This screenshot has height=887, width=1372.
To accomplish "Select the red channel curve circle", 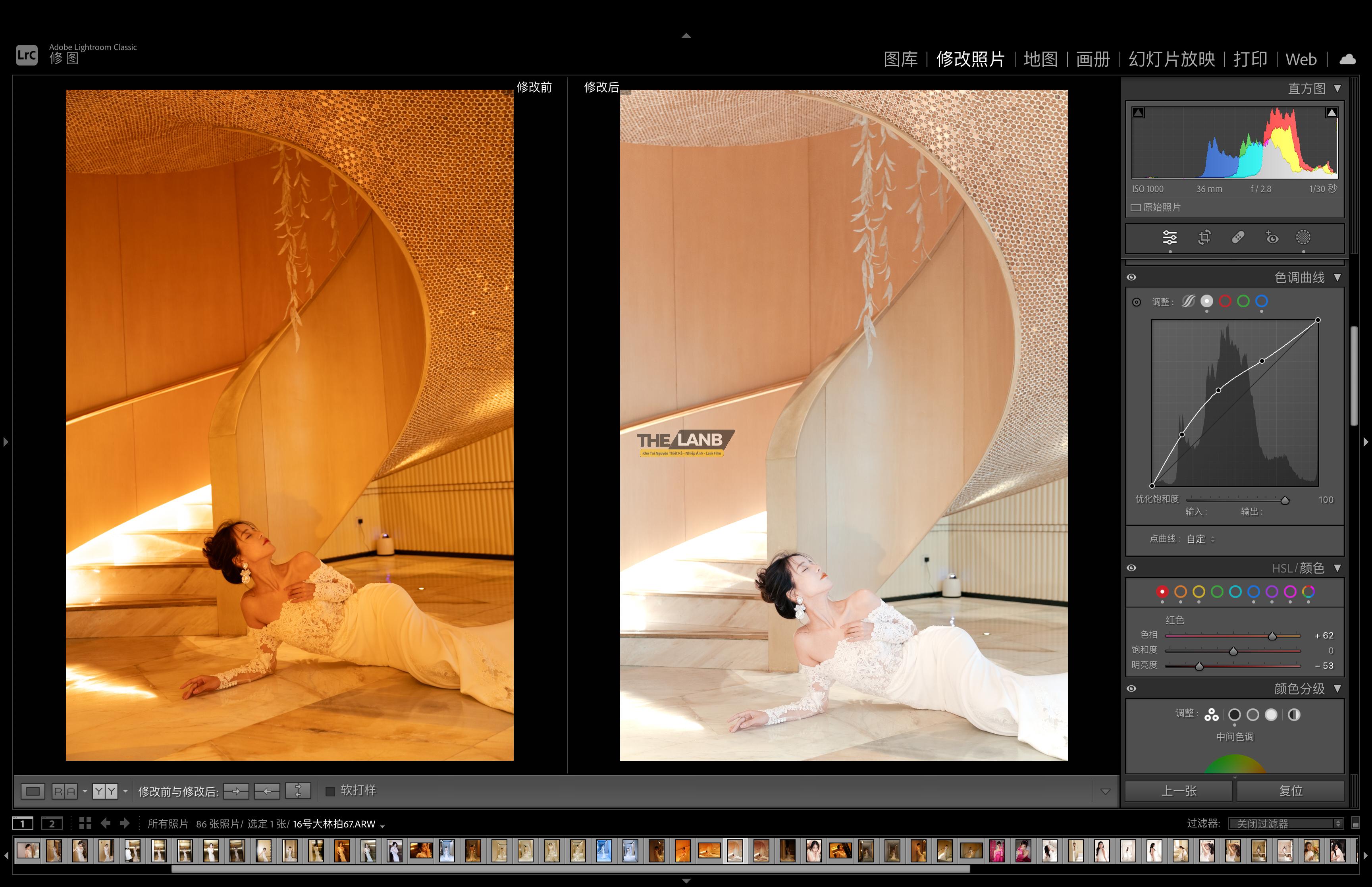I will point(1225,301).
